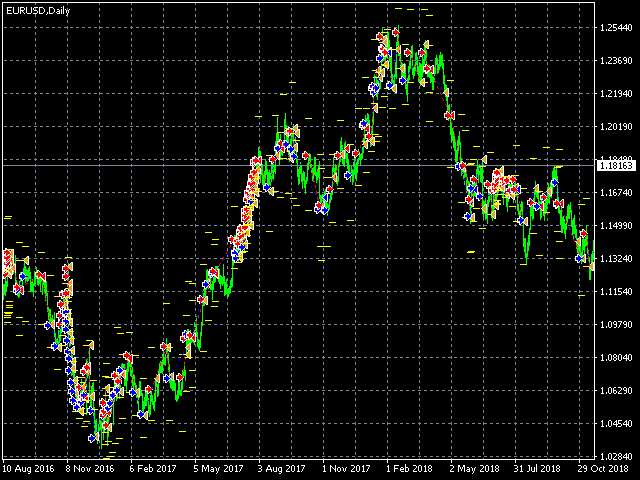Click the 1.21940 price scale label
640x480 pixels.
(616, 94)
